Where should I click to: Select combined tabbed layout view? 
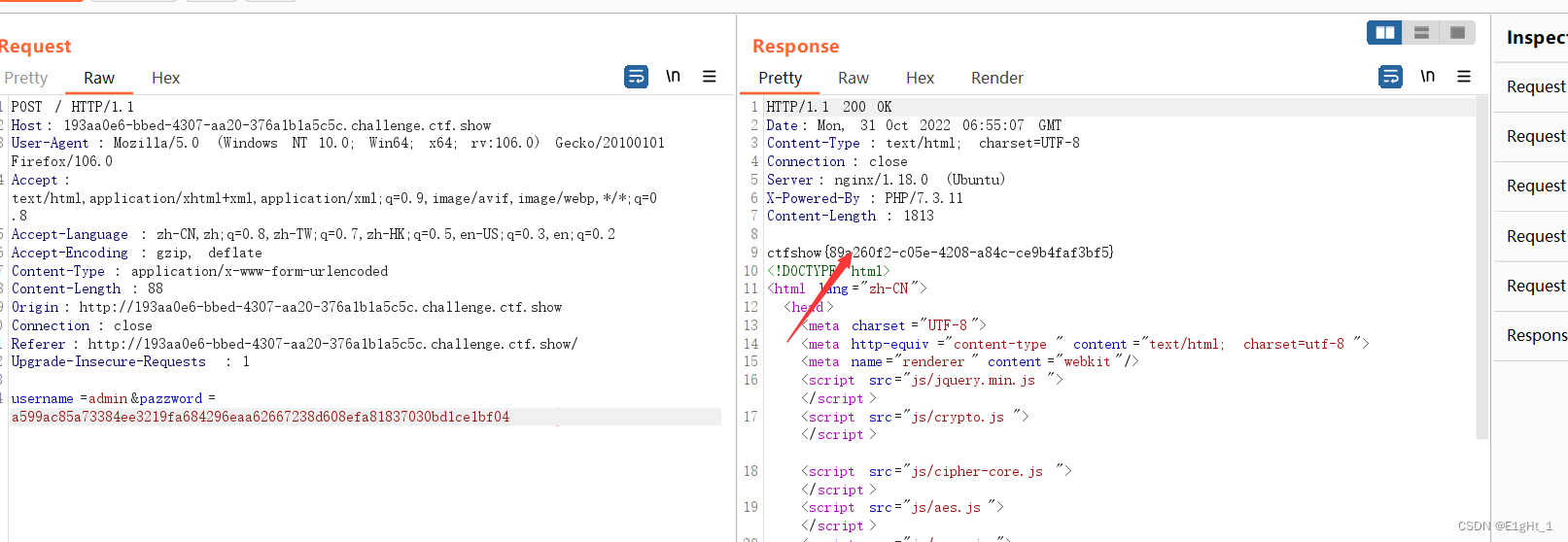[x=1457, y=33]
